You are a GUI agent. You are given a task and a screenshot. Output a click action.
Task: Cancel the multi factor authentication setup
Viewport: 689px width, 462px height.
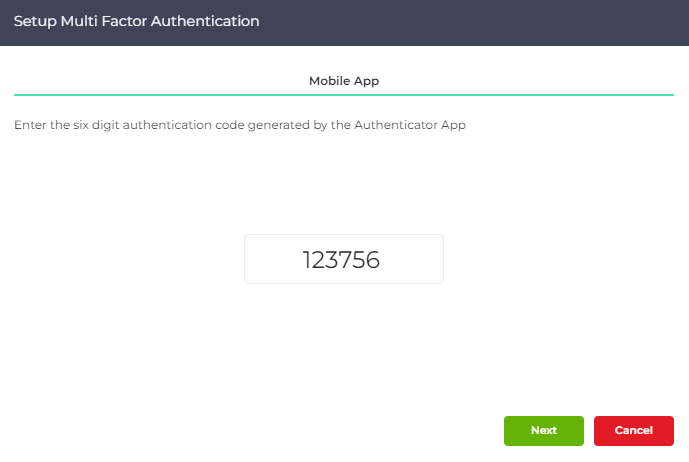634,431
